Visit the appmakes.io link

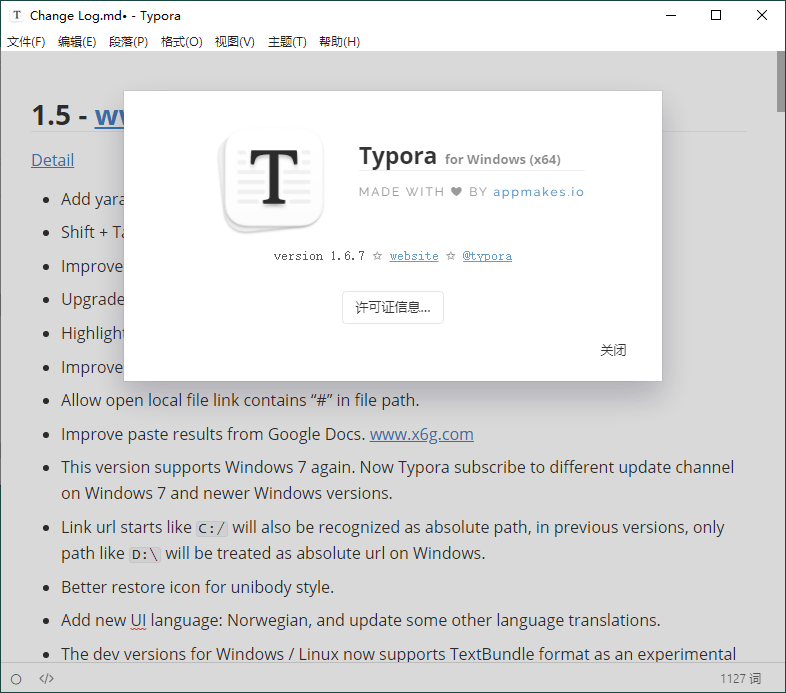pyautogui.click(x=538, y=192)
